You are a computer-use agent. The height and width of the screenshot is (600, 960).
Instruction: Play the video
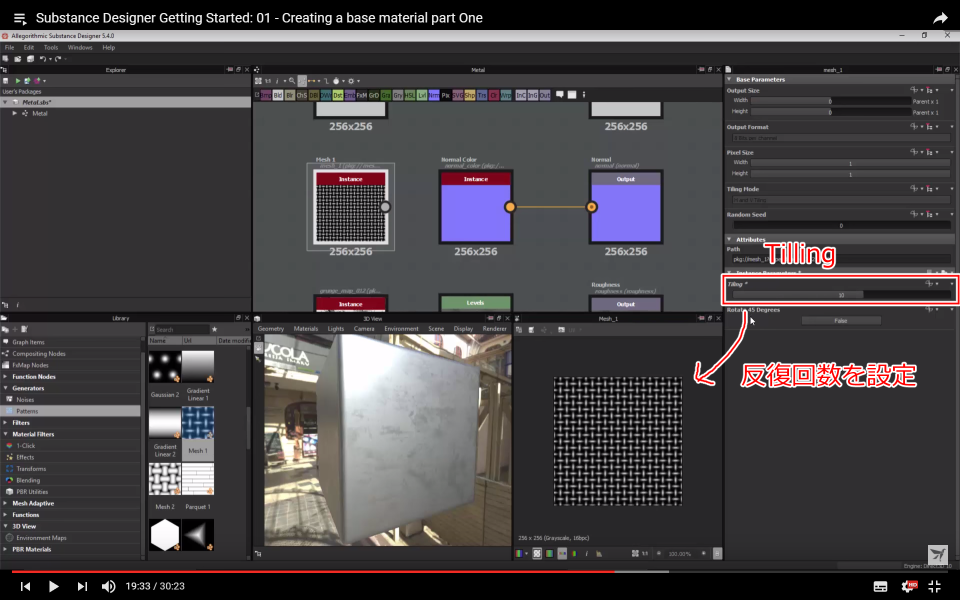53,587
